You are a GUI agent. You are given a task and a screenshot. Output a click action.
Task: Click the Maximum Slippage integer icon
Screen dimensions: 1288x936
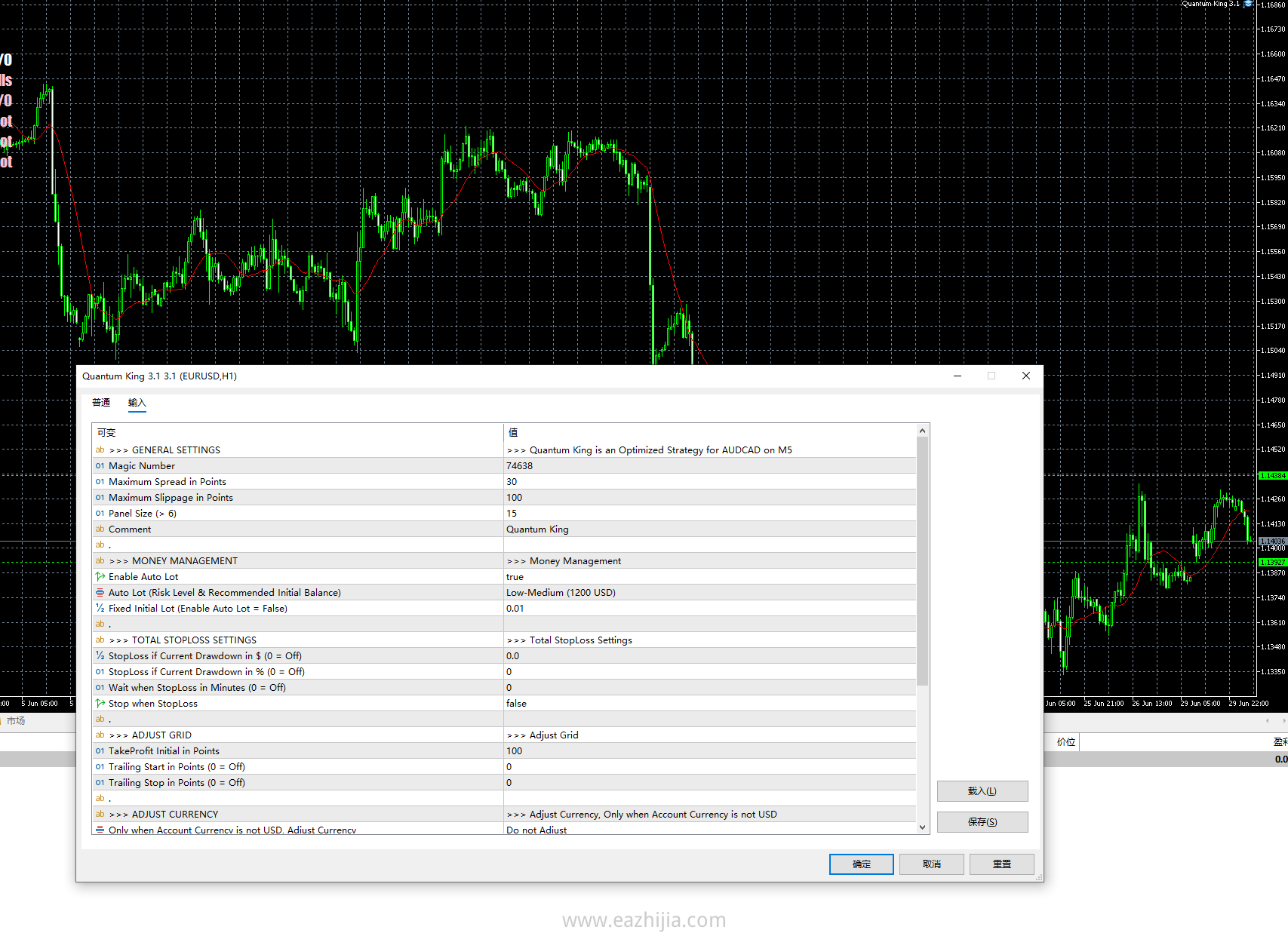pos(100,498)
